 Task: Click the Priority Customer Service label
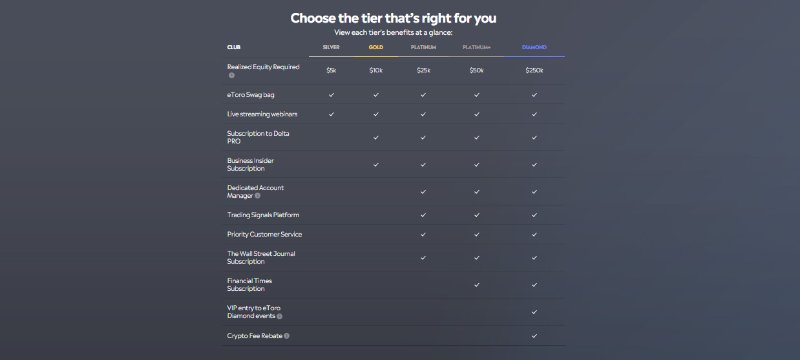[264, 235]
